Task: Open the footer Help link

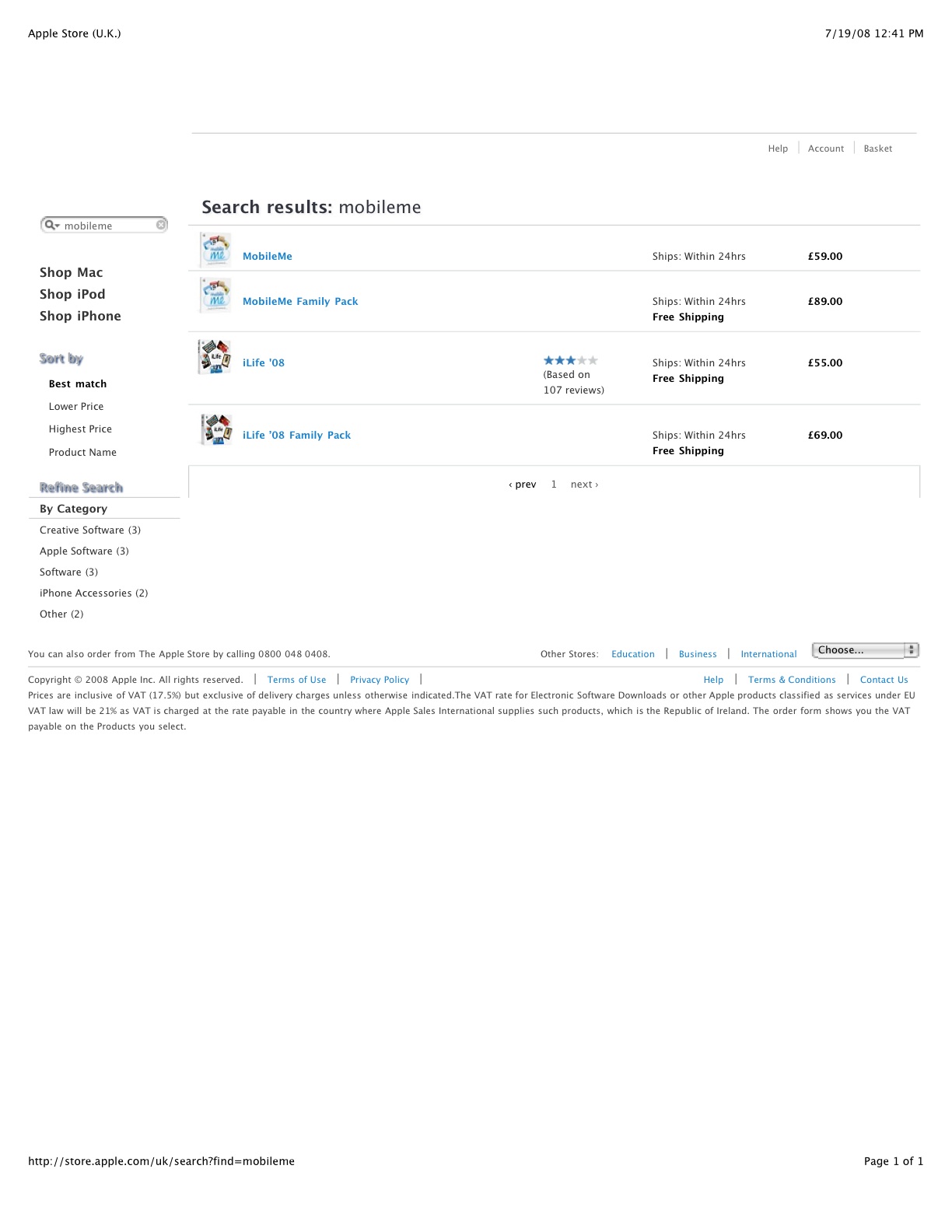Action: click(x=713, y=681)
